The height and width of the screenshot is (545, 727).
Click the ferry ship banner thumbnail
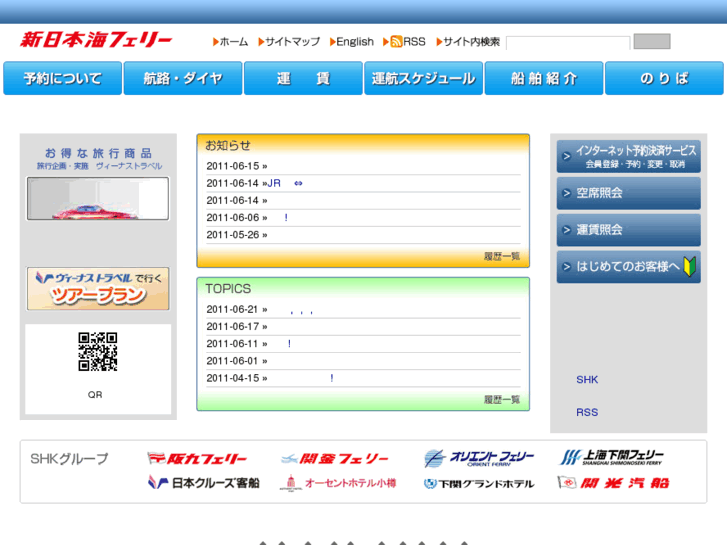click(x=98, y=199)
